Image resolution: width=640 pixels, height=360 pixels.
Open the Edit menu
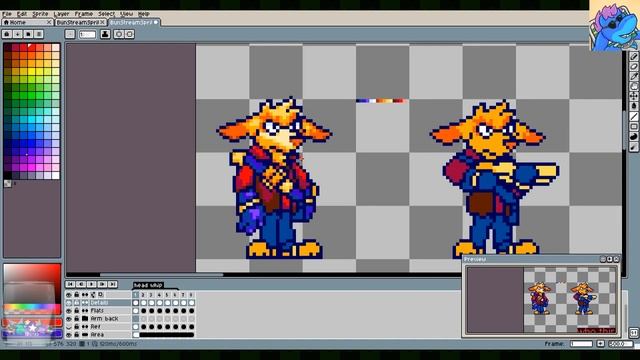22,14
